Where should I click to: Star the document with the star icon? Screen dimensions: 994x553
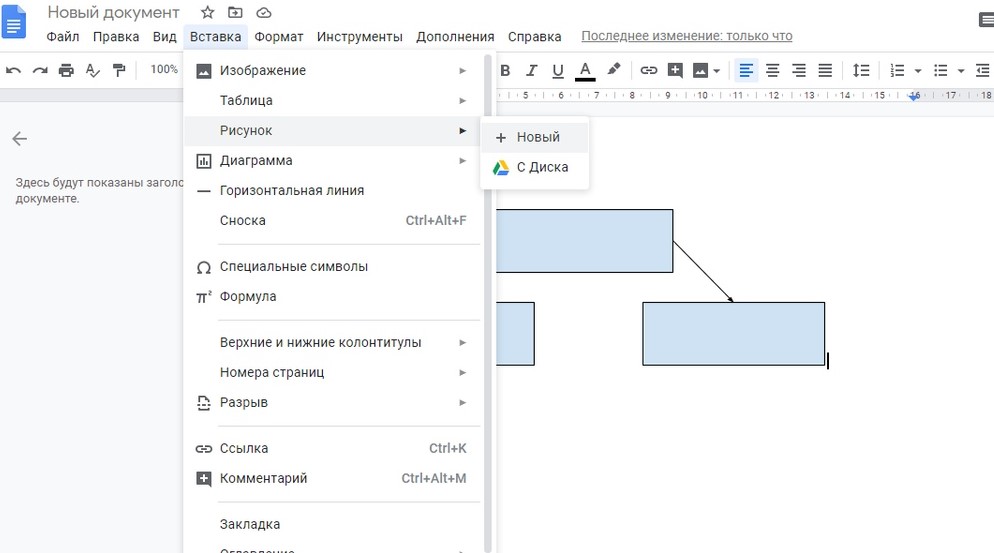coord(207,13)
